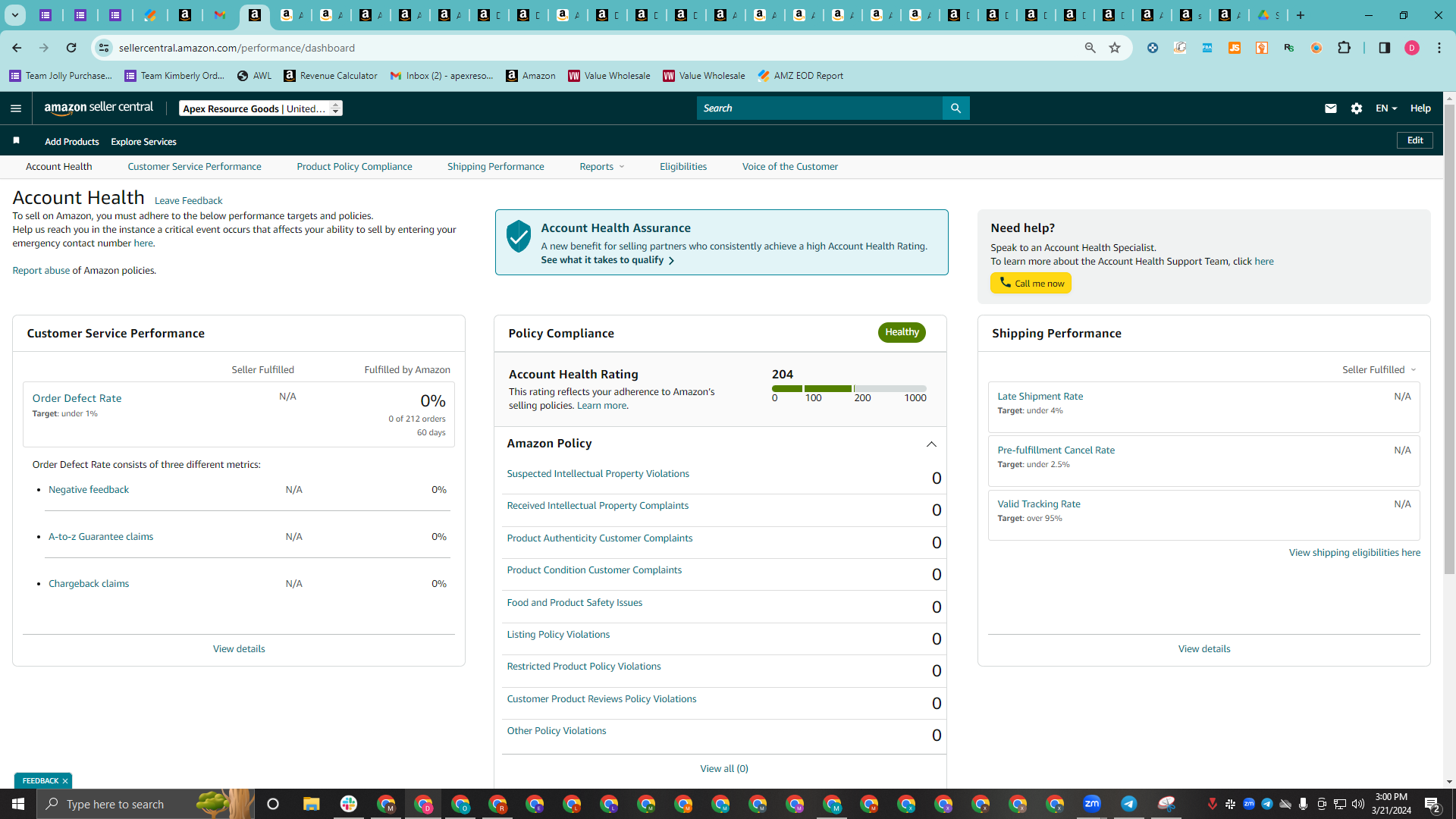Open a new browser tab
Image resolution: width=1456 pixels, height=819 pixels.
1301,15
